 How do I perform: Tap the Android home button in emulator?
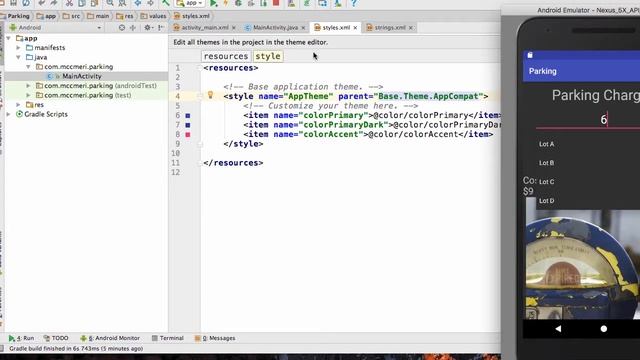[604, 329]
